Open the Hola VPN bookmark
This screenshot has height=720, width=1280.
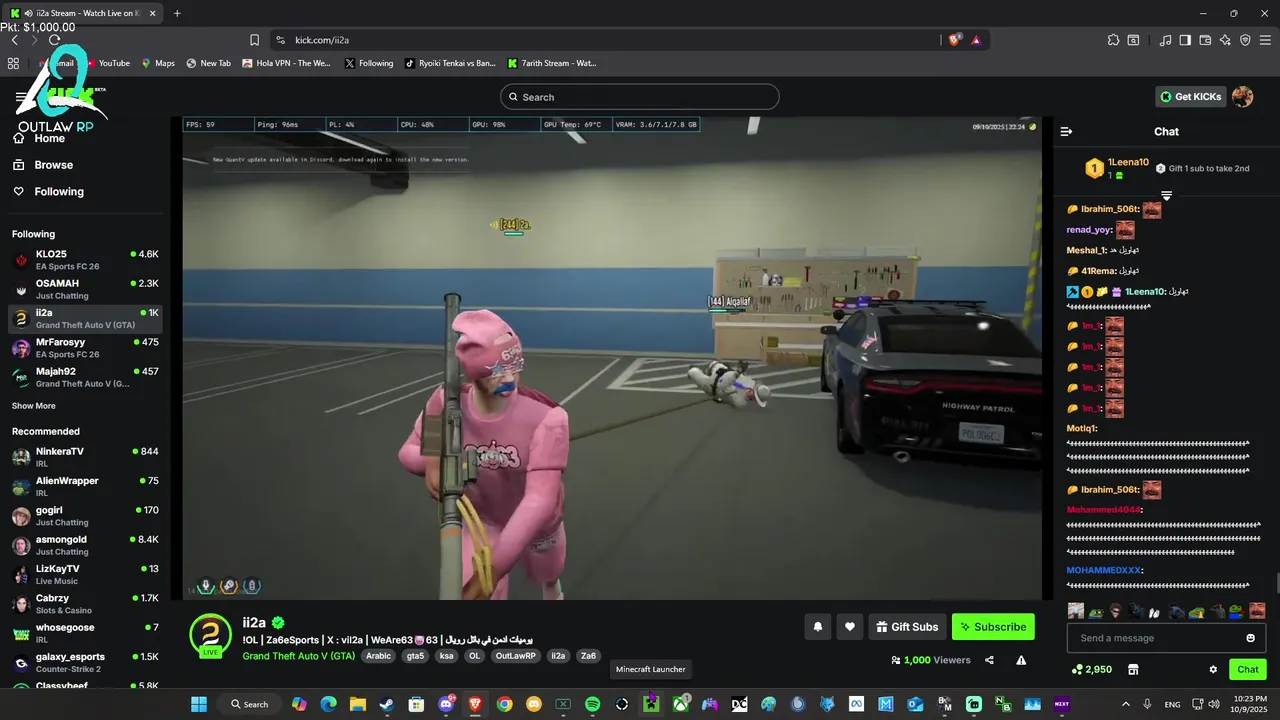pos(287,63)
